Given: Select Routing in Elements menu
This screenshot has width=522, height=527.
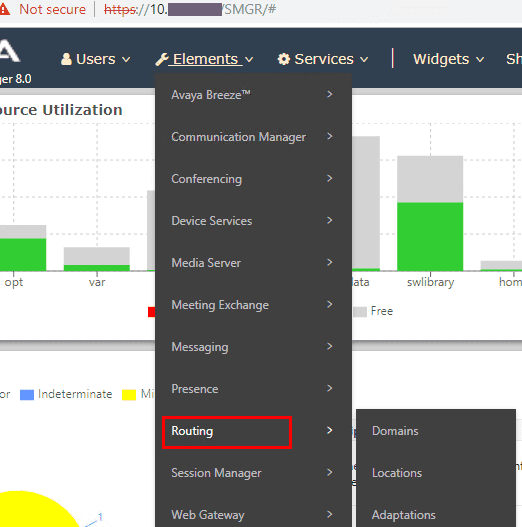Looking at the screenshot, I should pos(192,431).
